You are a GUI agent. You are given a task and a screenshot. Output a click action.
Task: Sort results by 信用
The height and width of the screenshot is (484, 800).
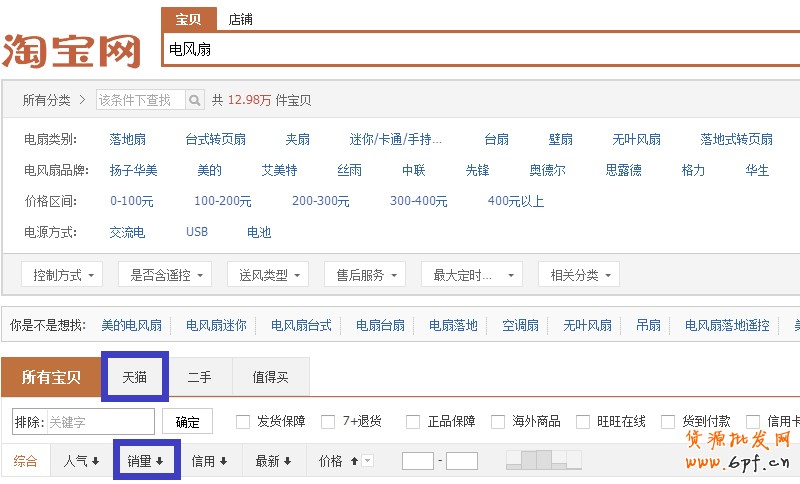[x=210, y=461]
